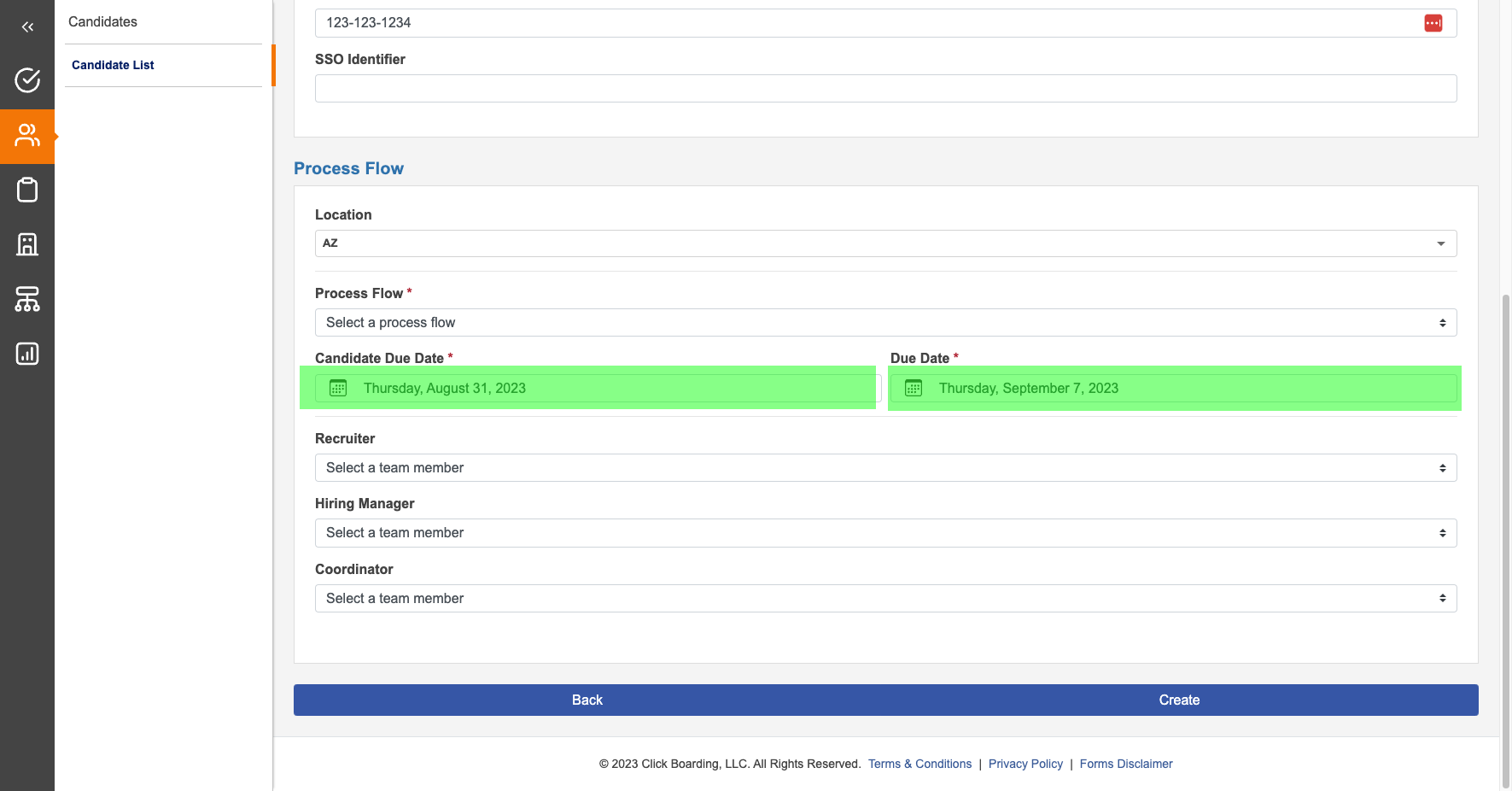Collapse the sidebar with double-chevron icon
Screen dimensions: 1512x791
(27, 27)
